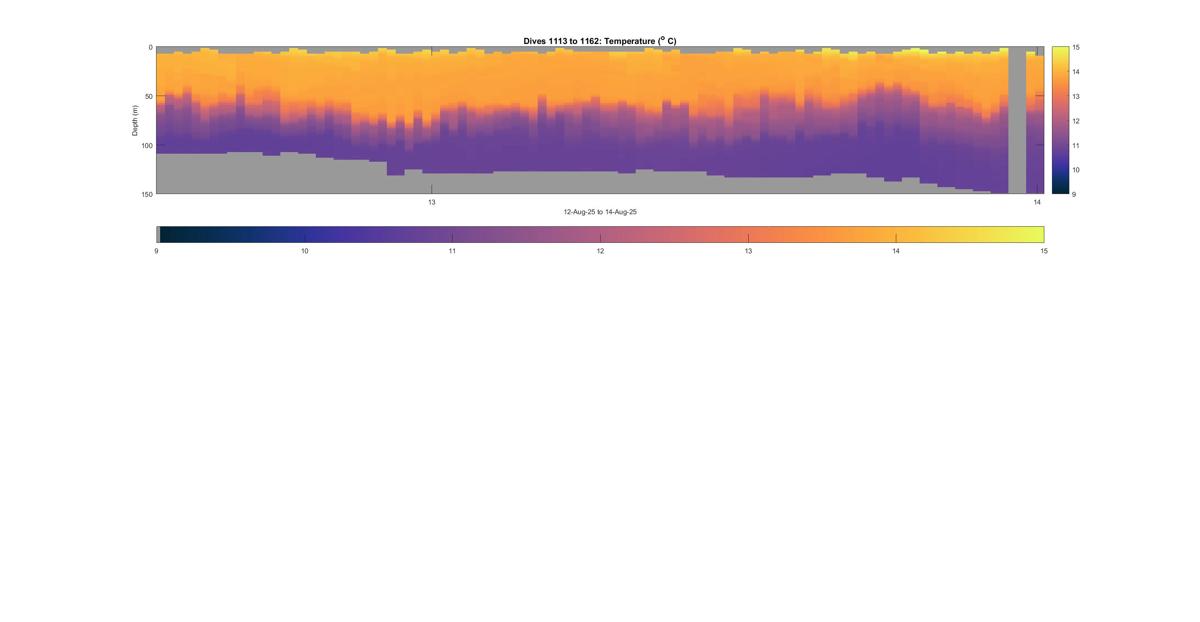Click the "15" tick label on the horizontal colorbar
Image resolution: width=1200 pixels, height=622 pixels.
click(1044, 252)
